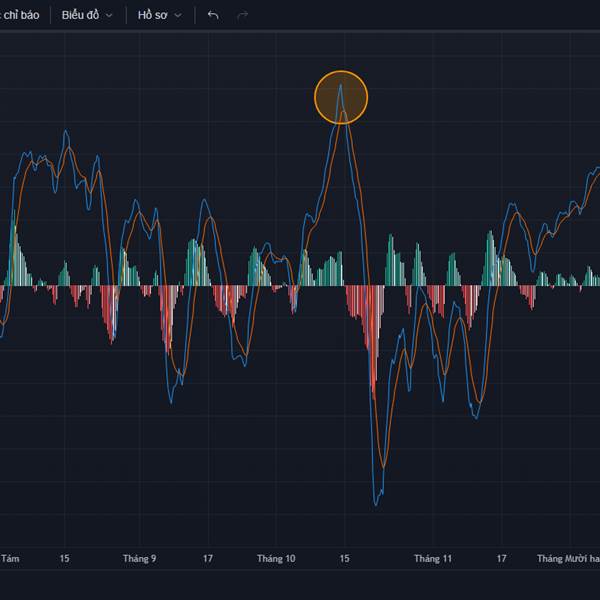This screenshot has width=600, height=600.
Task: Select the orange circle marker at the peak
Action: pyautogui.click(x=341, y=97)
